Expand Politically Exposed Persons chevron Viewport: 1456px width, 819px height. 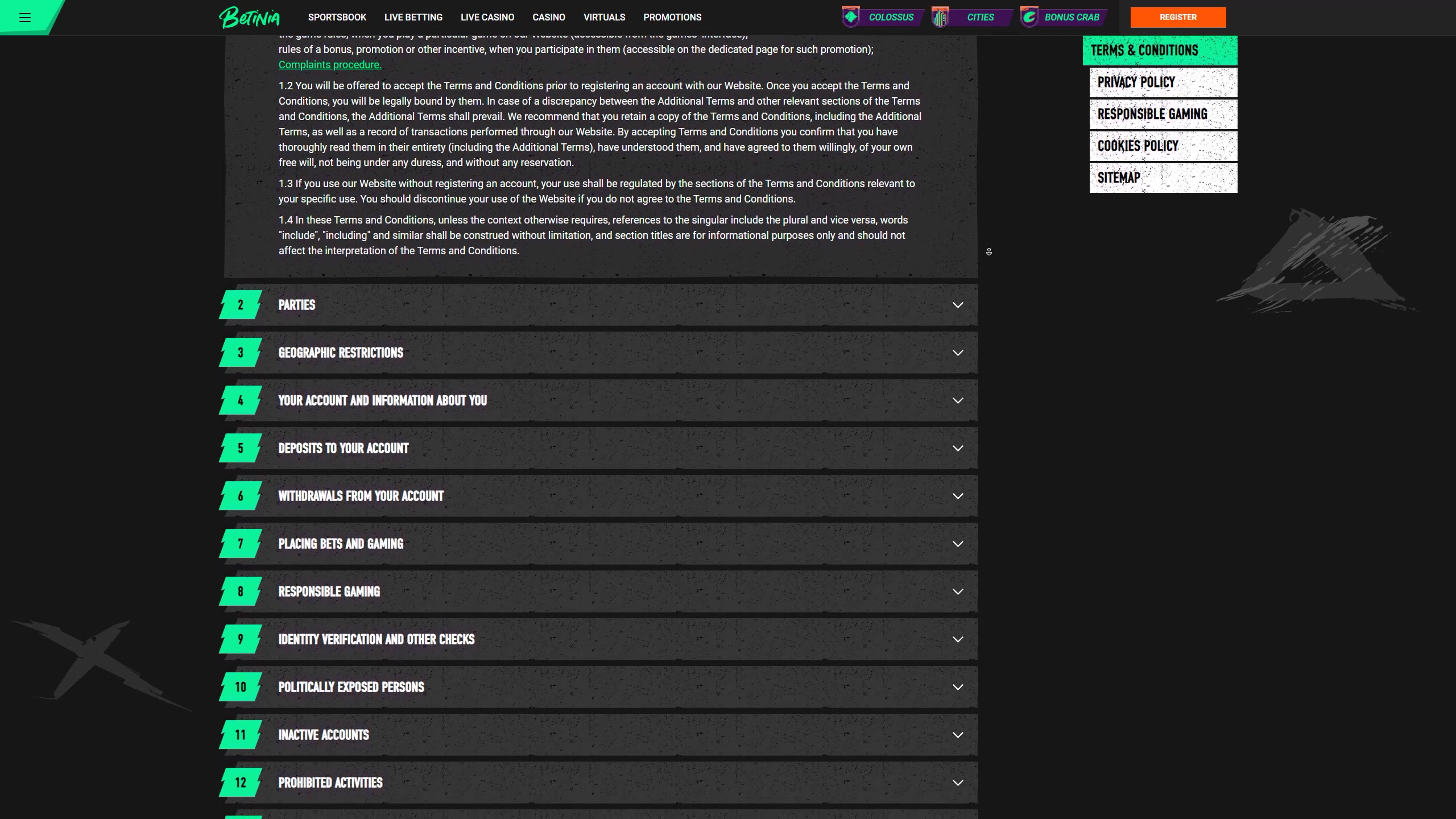point(958,687)
